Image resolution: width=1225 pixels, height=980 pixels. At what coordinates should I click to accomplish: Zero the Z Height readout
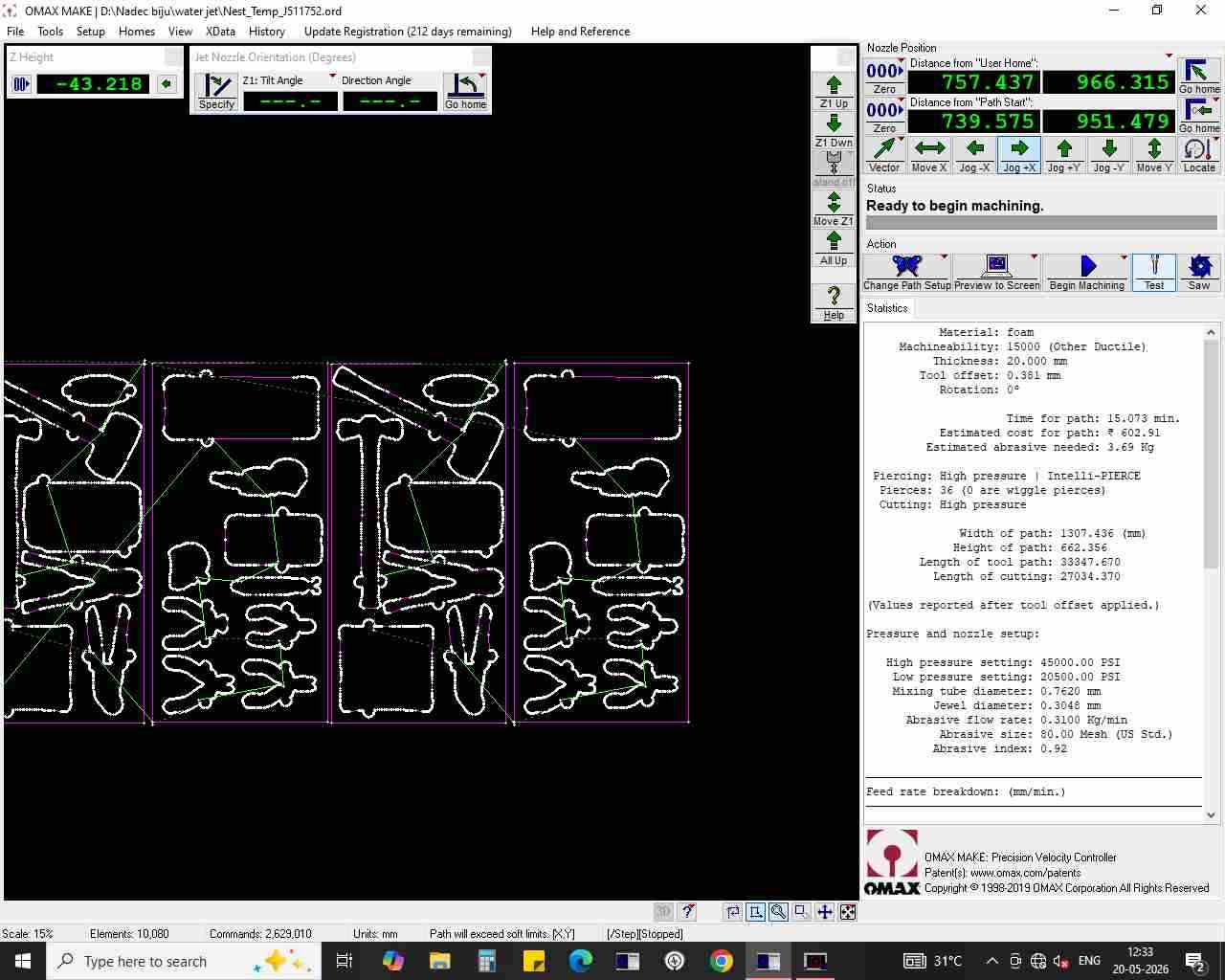(x=21, y=84)
